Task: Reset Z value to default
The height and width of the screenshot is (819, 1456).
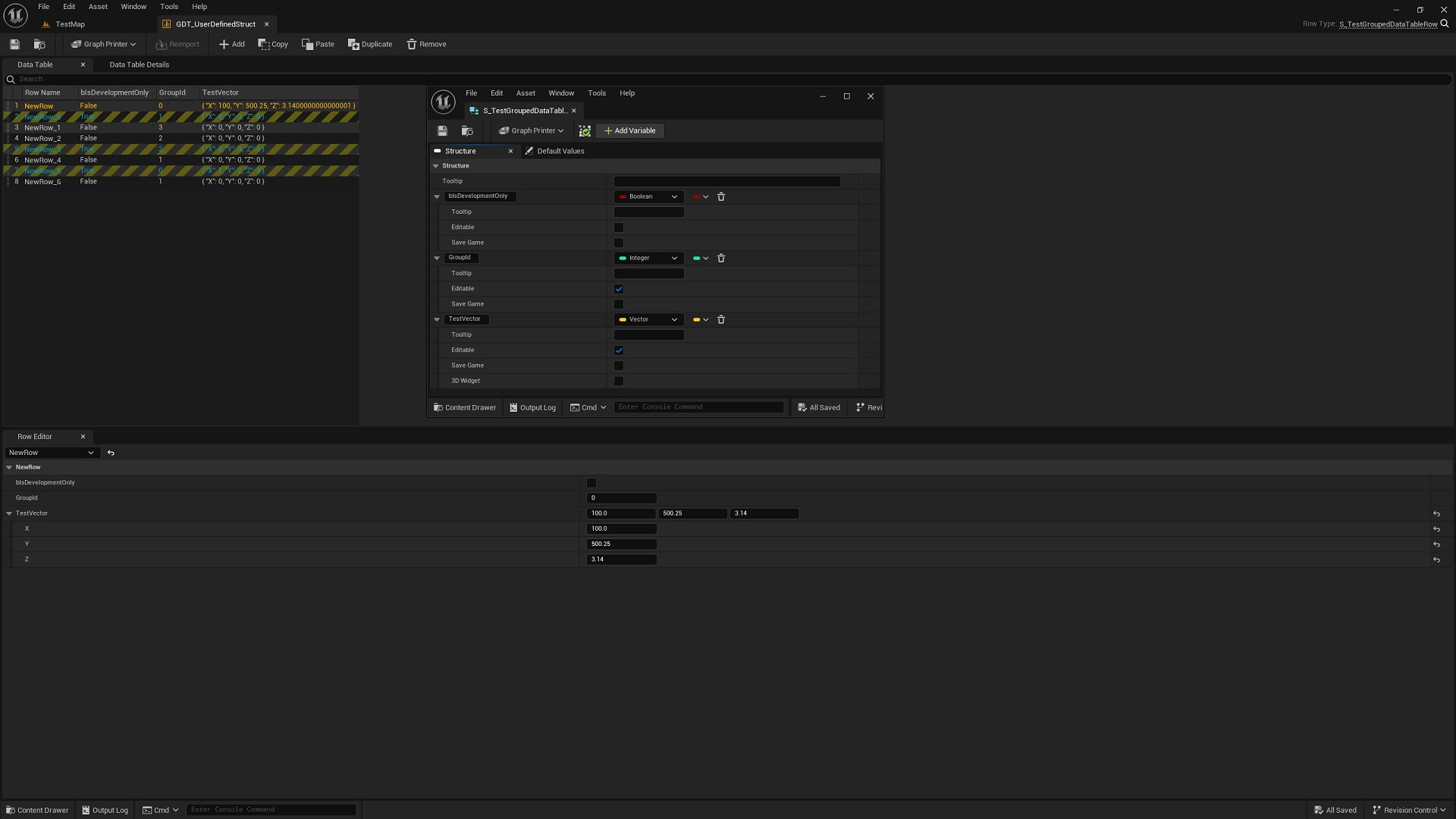Action: [1436, 560]
